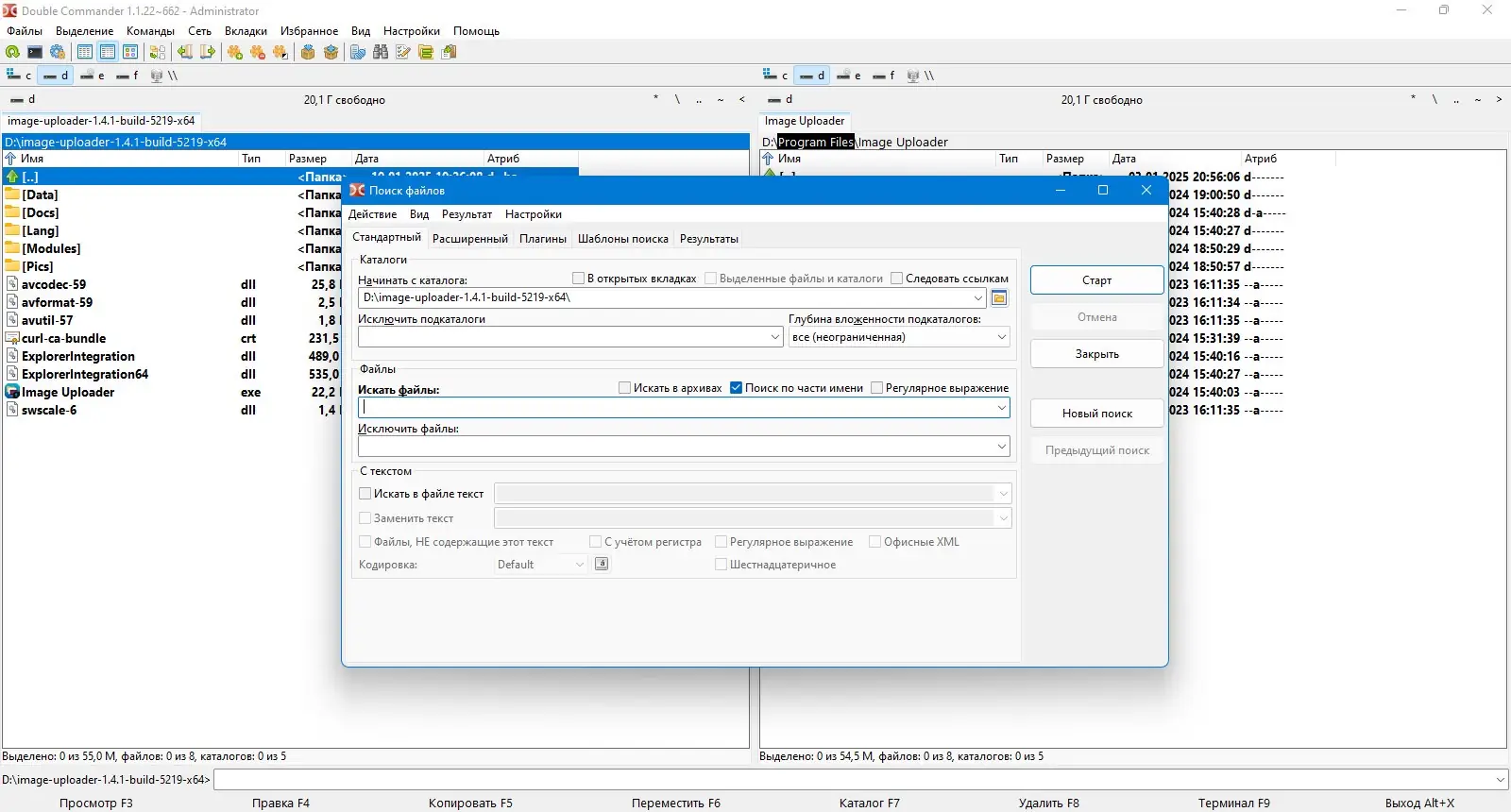This screenshot has height=812, width=1511.
Task: Enable the "Искать в архивах" checkbox
Action: [624, 388]
